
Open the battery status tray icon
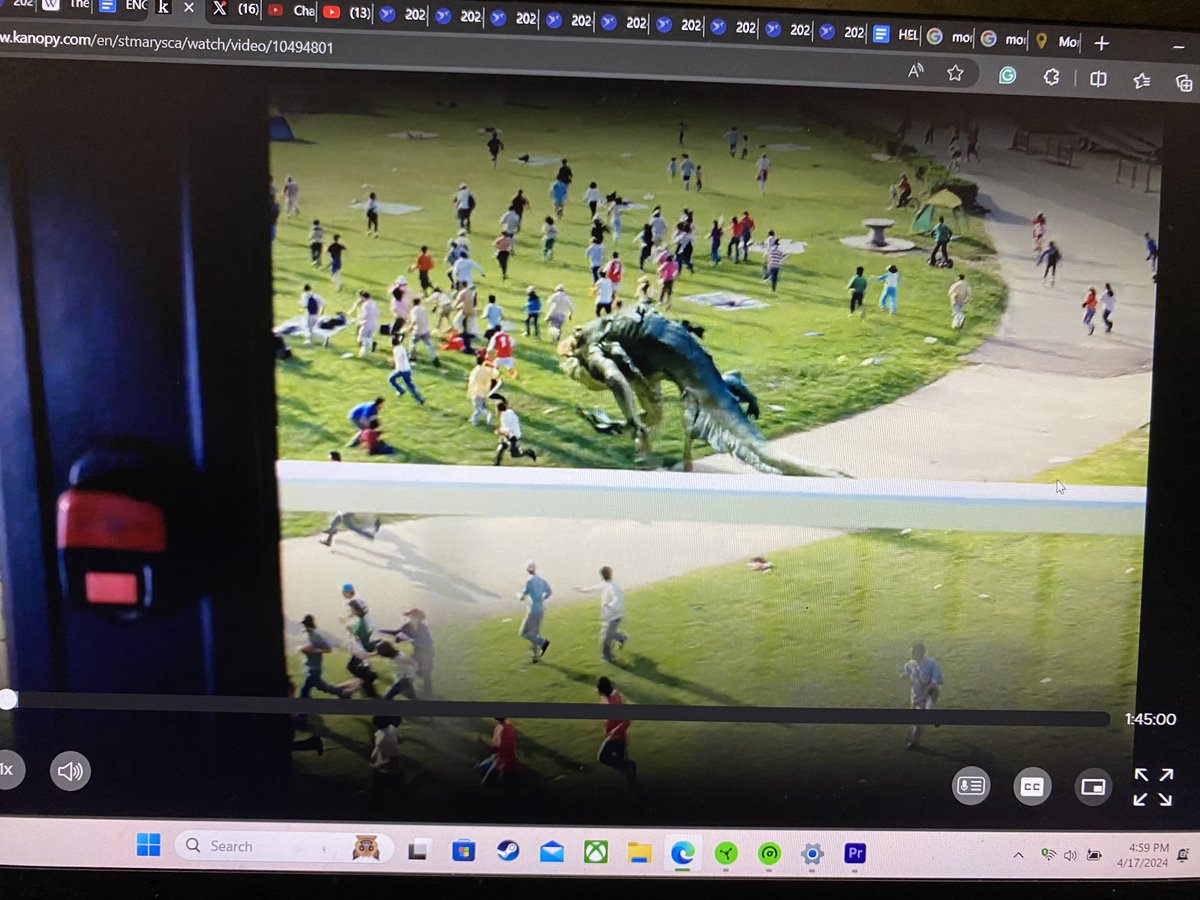pyautogui.click(x=1095, y=855)
